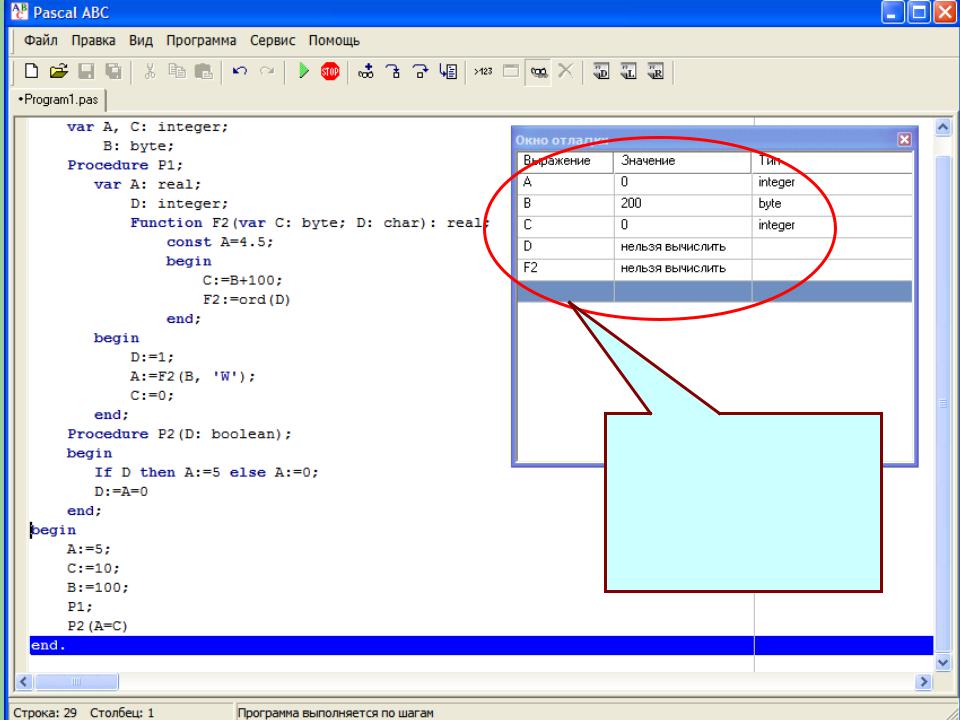Create a new file with the toolbar icon
Viewport: 960px width, 720px height.
pos(31,72)
